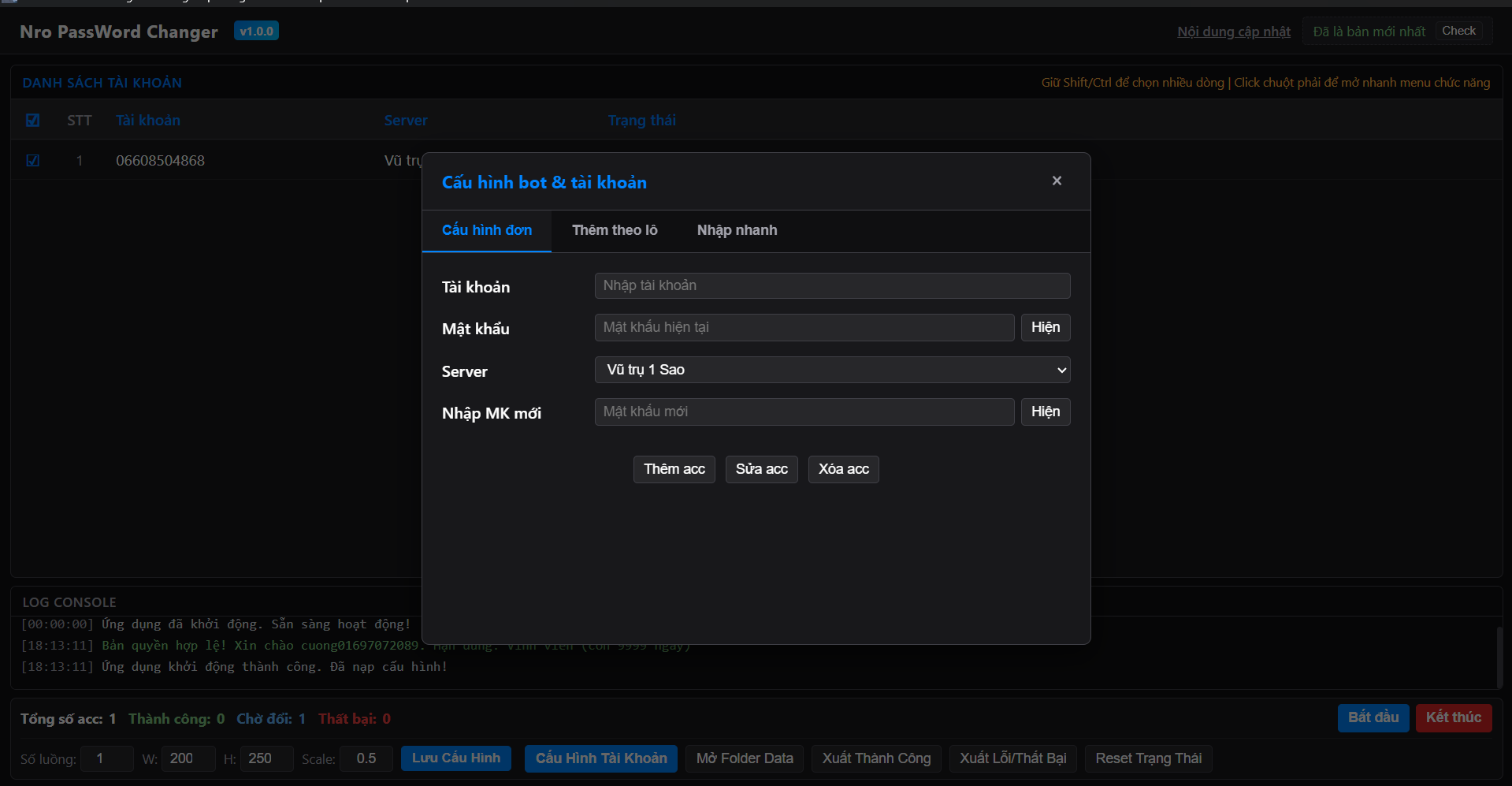The height and width of the screenshot is (786, 1512).
Task: Click the LOG CONSOLE heading
Action: point(69,602)
